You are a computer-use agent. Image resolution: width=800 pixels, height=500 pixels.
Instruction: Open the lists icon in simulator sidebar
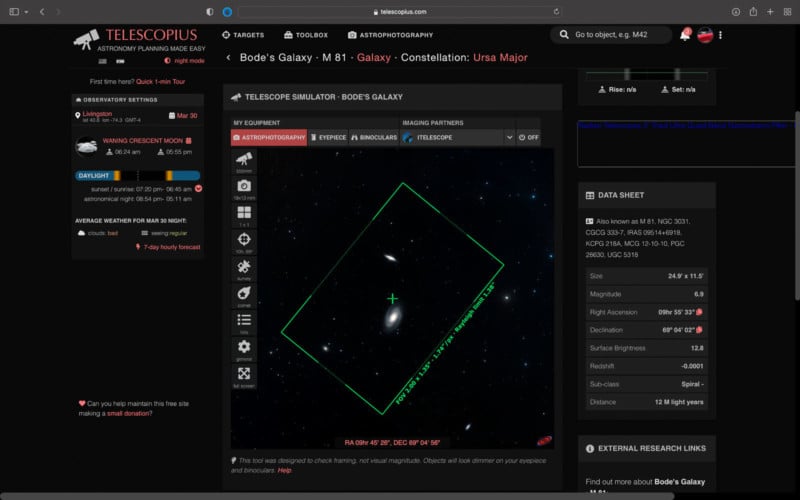coord(244,321)
